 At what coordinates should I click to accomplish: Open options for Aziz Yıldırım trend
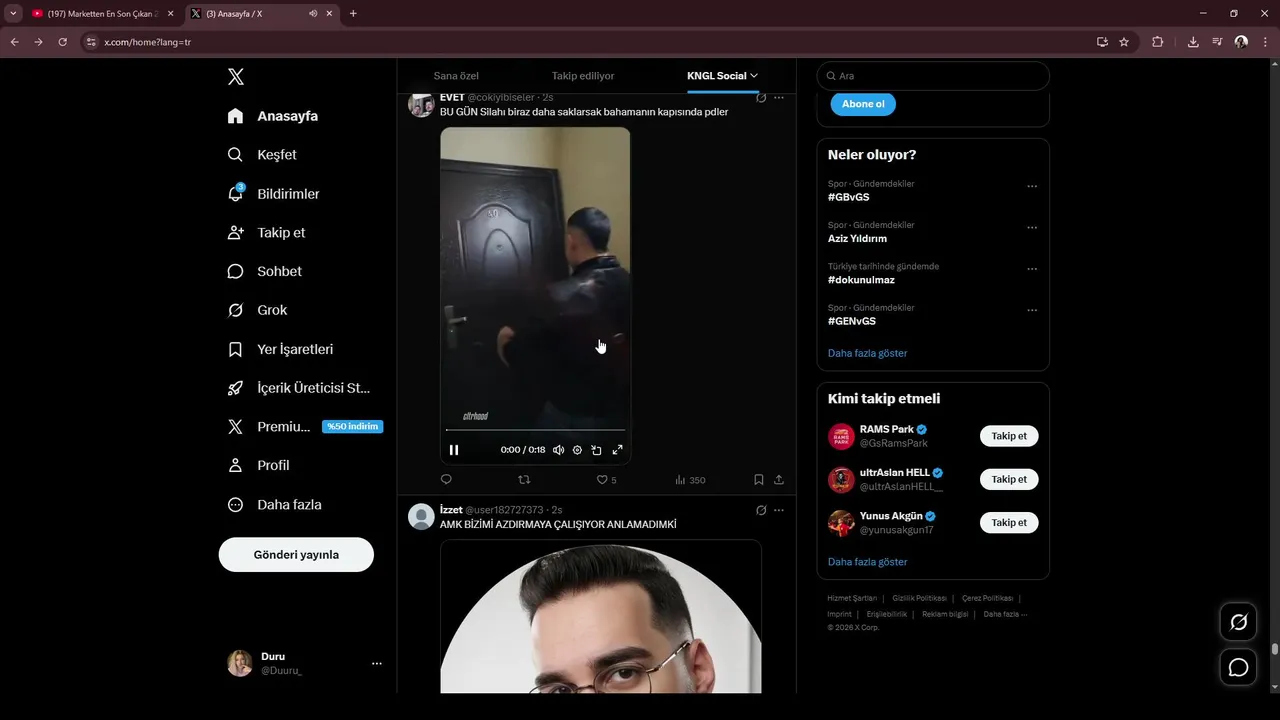tap(1032, 227)
